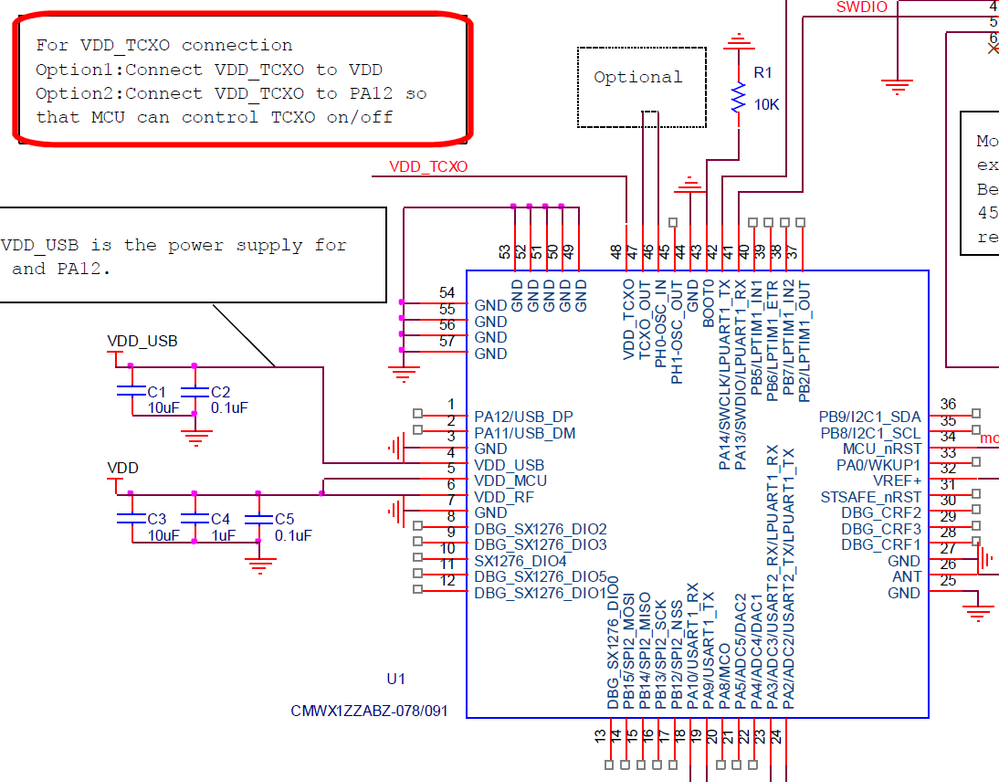
Task: Select capacitor C1 symbol
Action: [131, 391]
